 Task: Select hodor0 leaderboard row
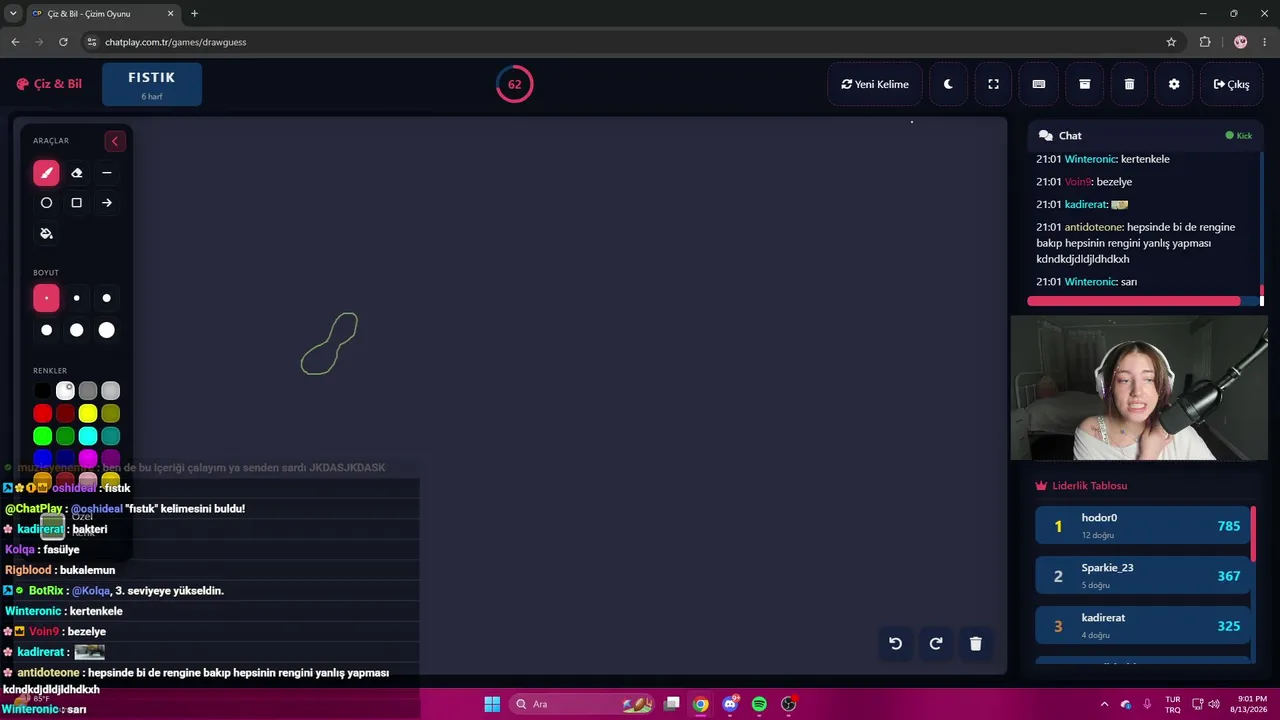click(1140, 526)
